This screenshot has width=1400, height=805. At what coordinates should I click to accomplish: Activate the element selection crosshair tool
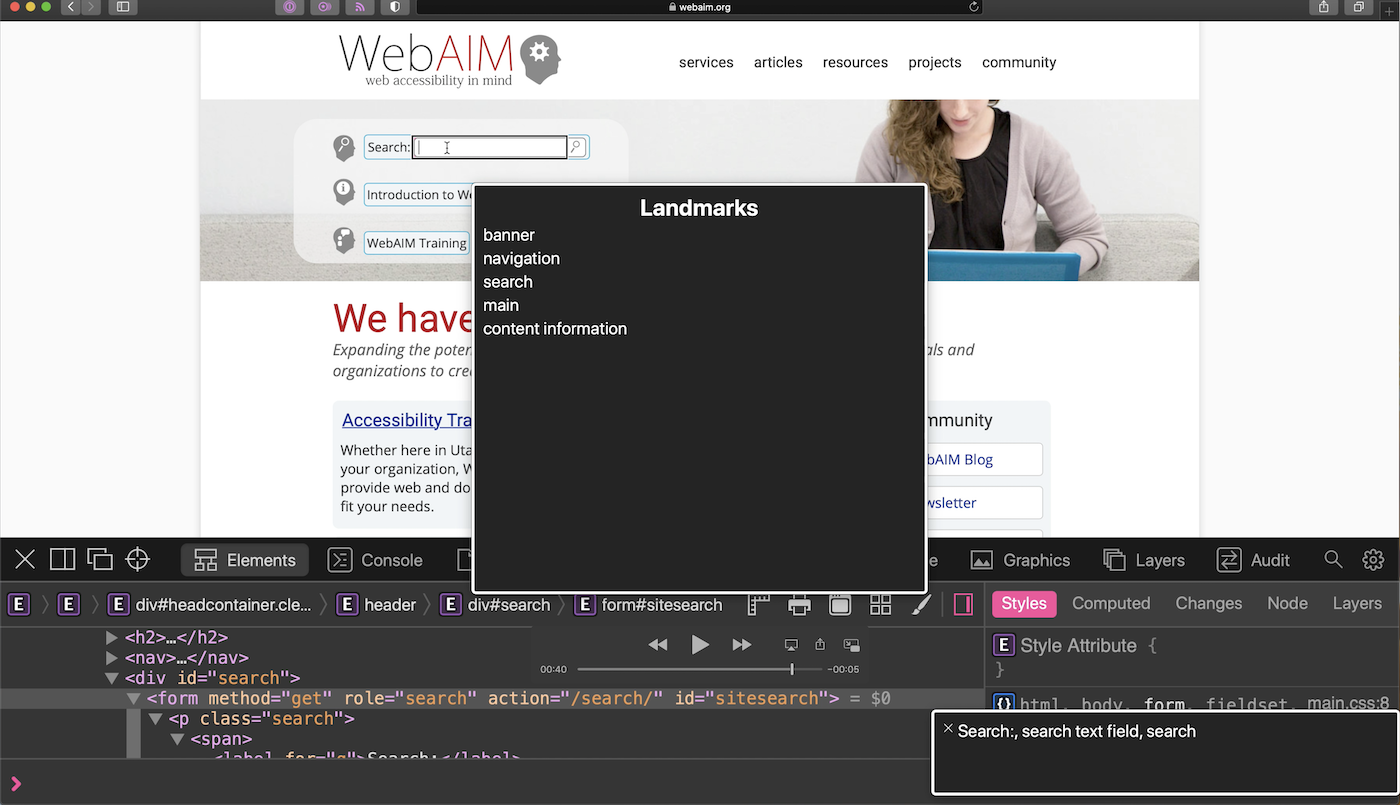[138, 560]
